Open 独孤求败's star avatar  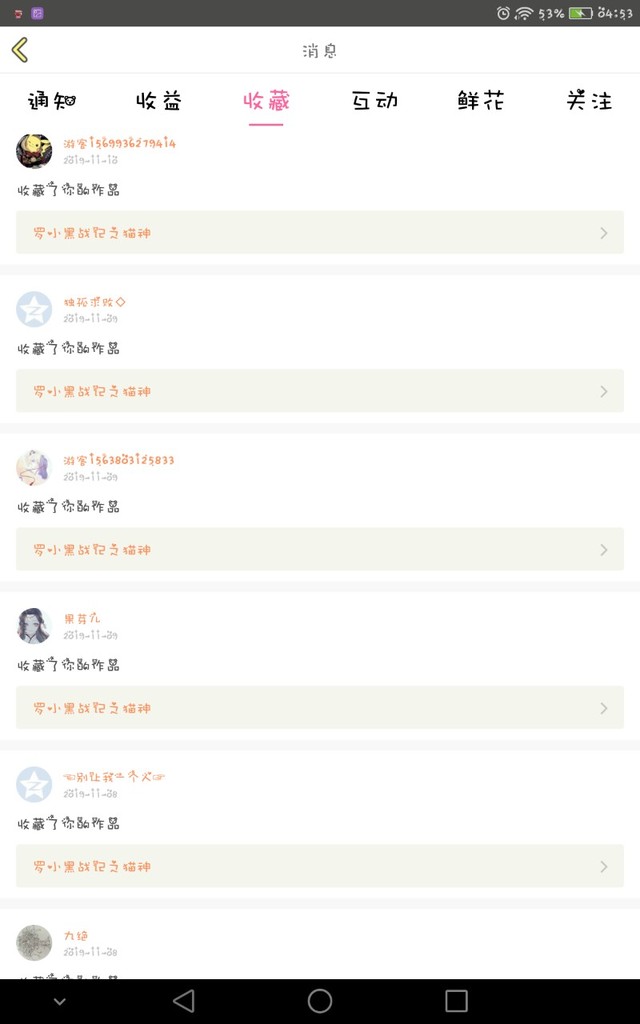coord(34,310)
